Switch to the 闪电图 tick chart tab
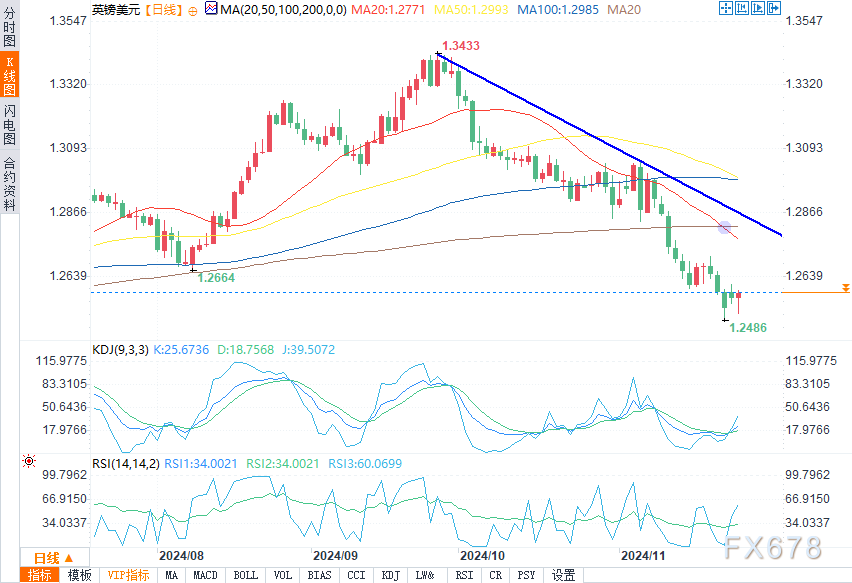 (9, 125)
